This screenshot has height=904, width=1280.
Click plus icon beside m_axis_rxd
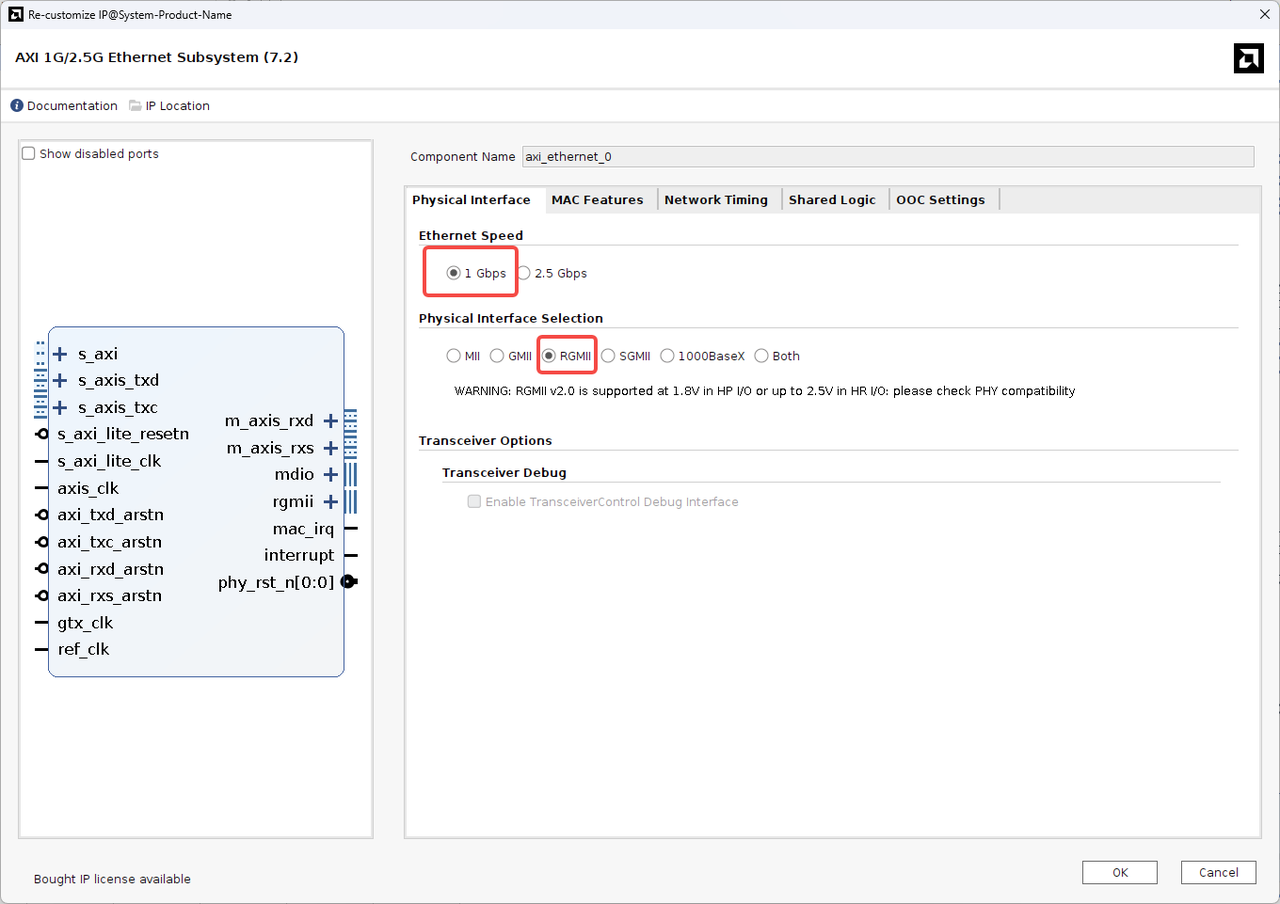point(330,421)
